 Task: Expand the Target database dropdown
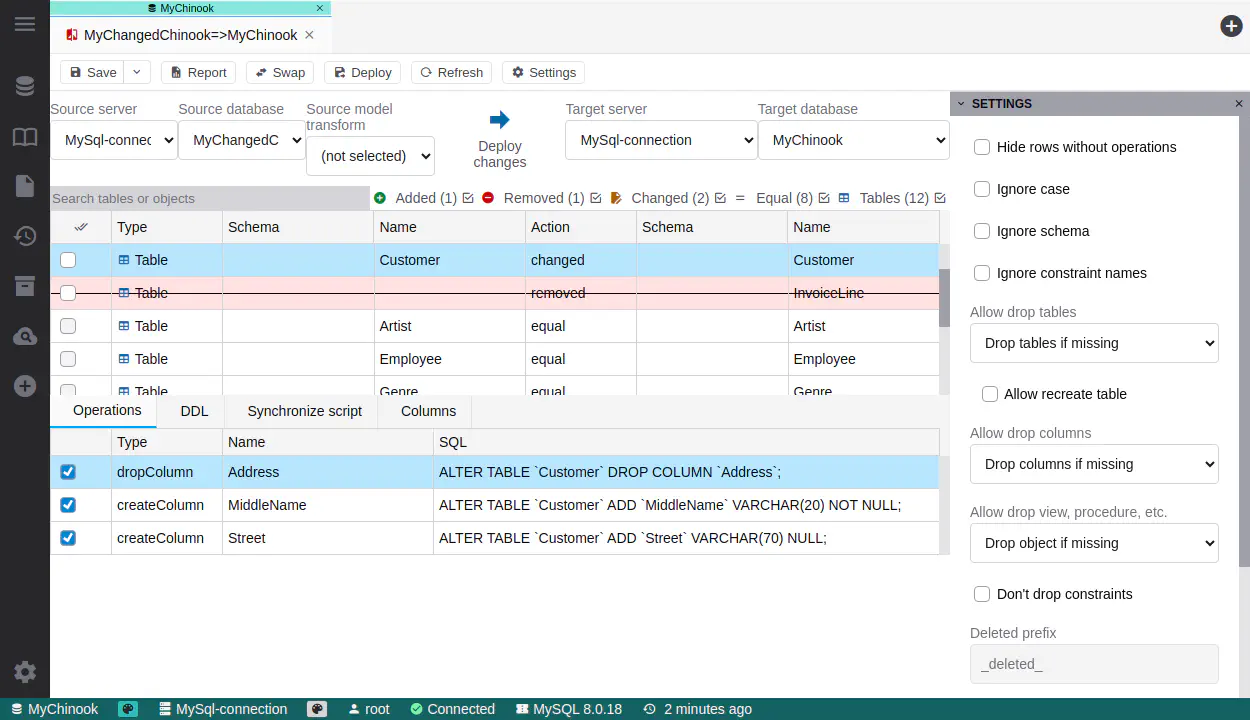coord(853,140)
